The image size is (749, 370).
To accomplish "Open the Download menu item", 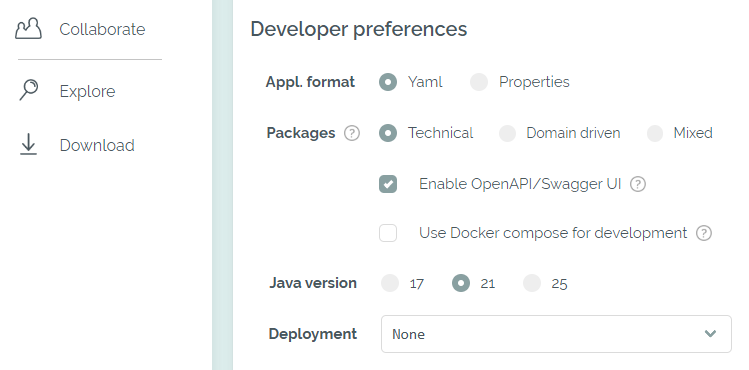I will coord(76,145).
